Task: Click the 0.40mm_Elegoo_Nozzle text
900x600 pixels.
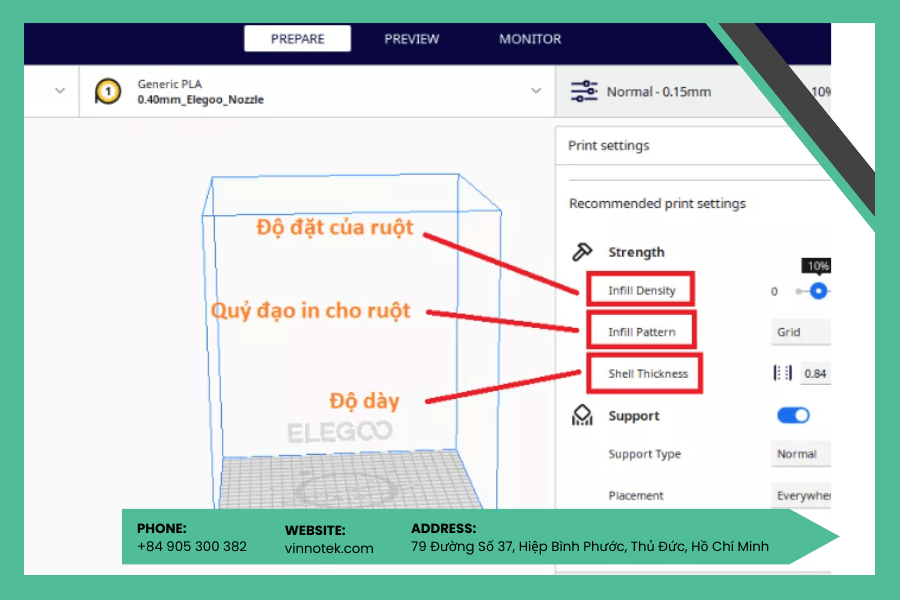Action: pos(200,99)
